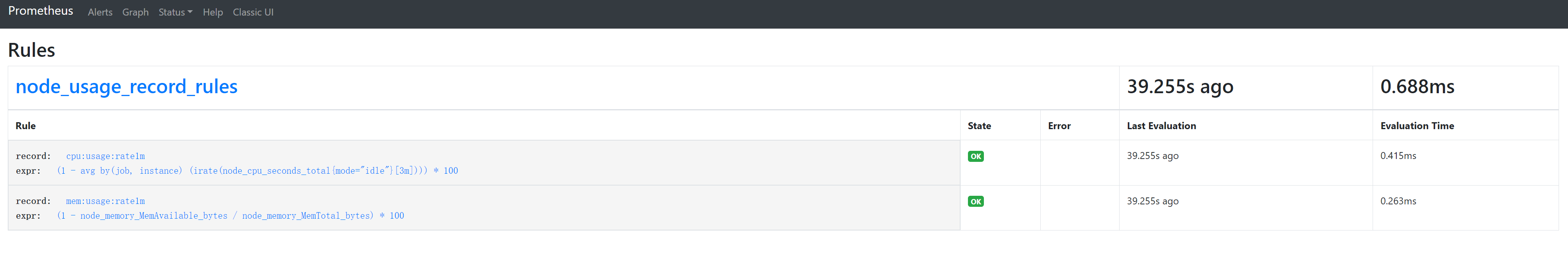1568x253 pixels.
Task: Open the Prometheus home brand link
Action: pos(41,11)
